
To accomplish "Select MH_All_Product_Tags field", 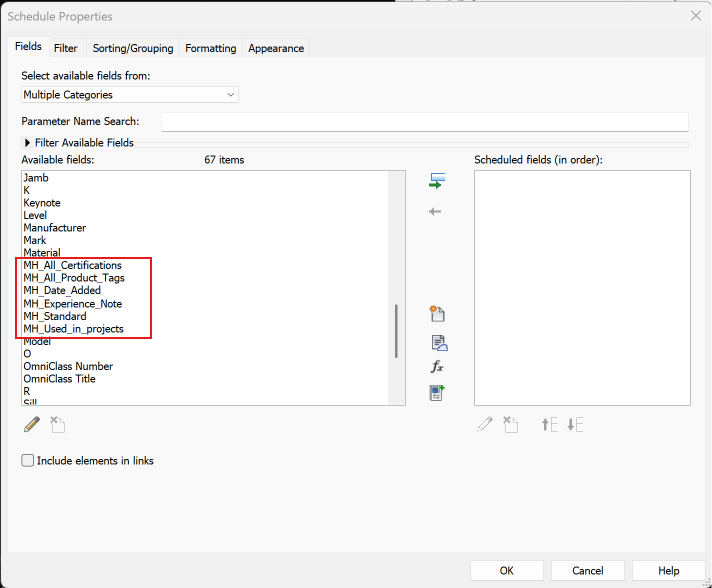I will tap(74, 277).
